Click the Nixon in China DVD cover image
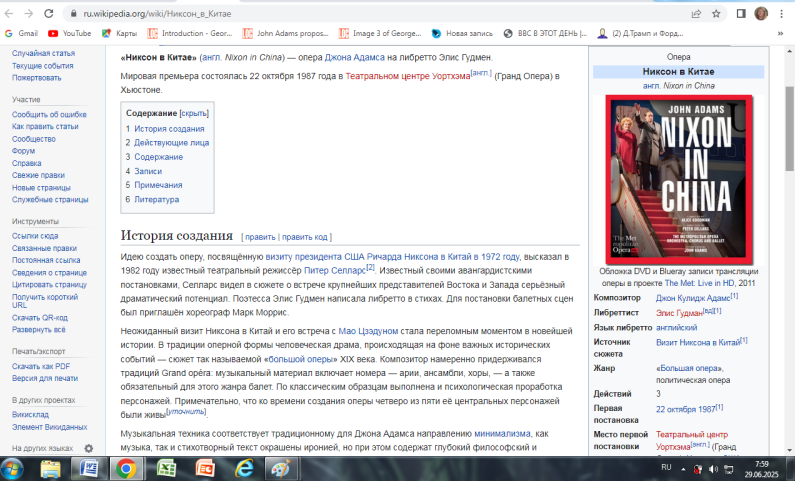 click(678, 179)
